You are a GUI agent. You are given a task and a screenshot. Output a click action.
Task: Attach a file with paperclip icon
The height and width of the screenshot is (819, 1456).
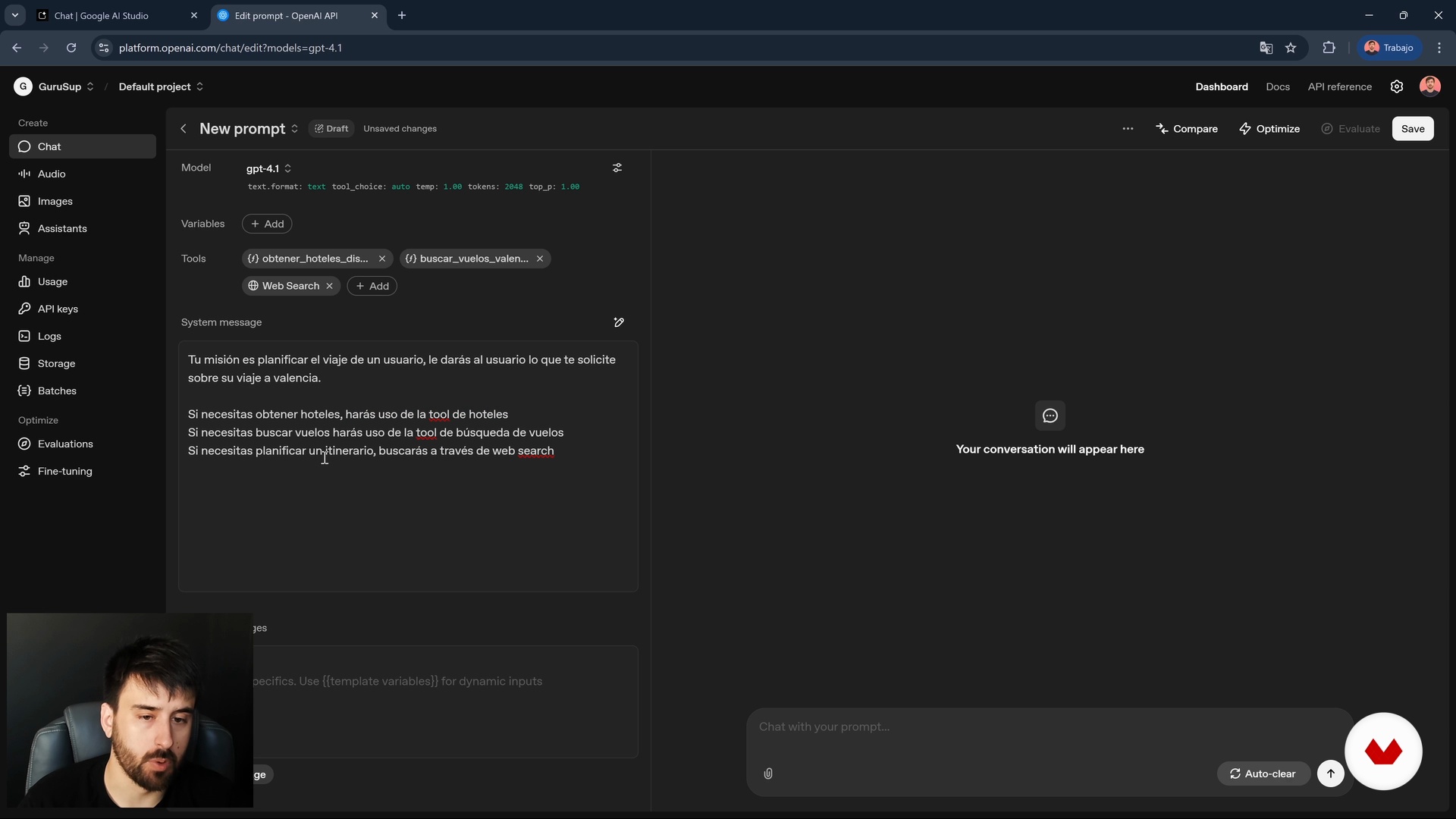tap(768, 773)
